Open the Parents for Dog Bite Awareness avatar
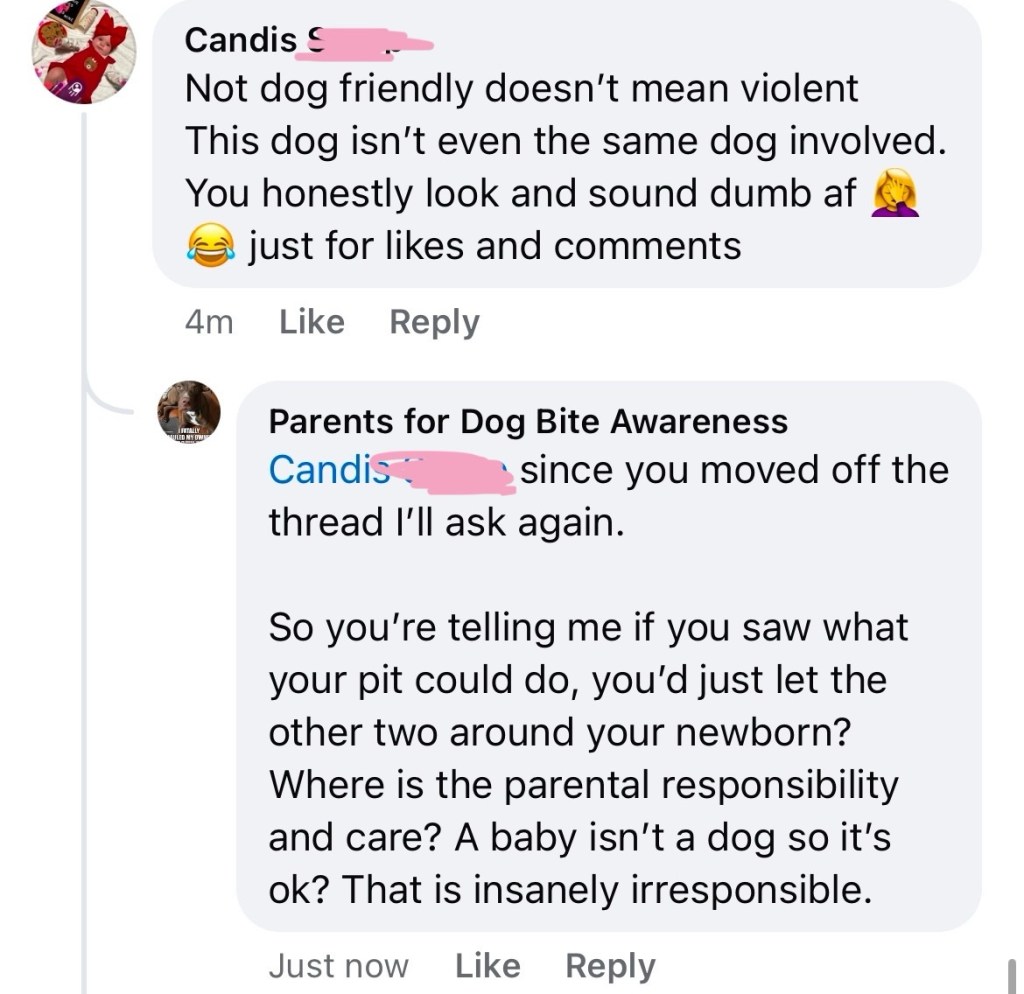This screenshot has width=1024, height=994. click(x=188, y=412)
